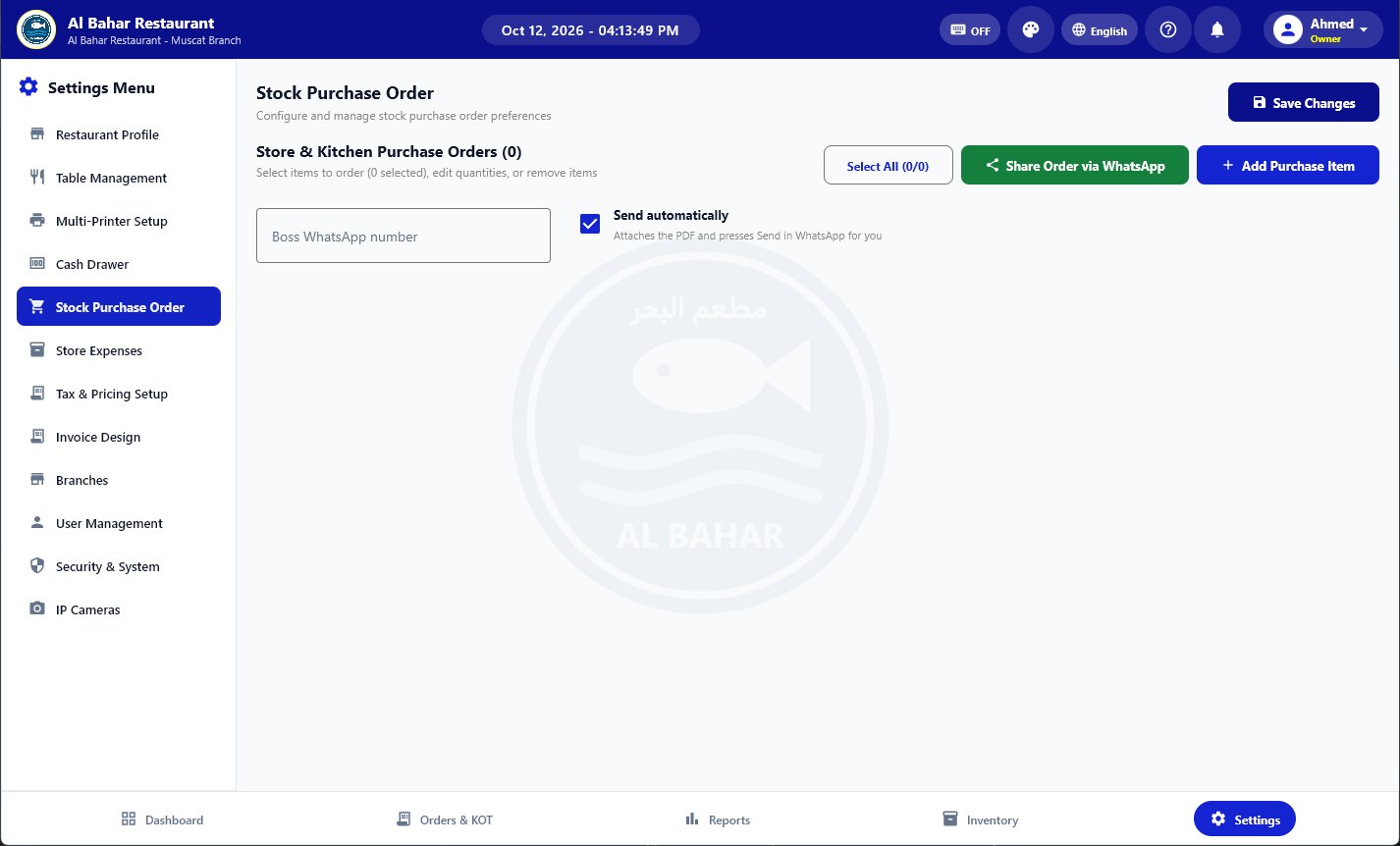Click the Al Bahar Restaurant logo in header
This screenshot has width=1400, height=846.
[36, 29]
